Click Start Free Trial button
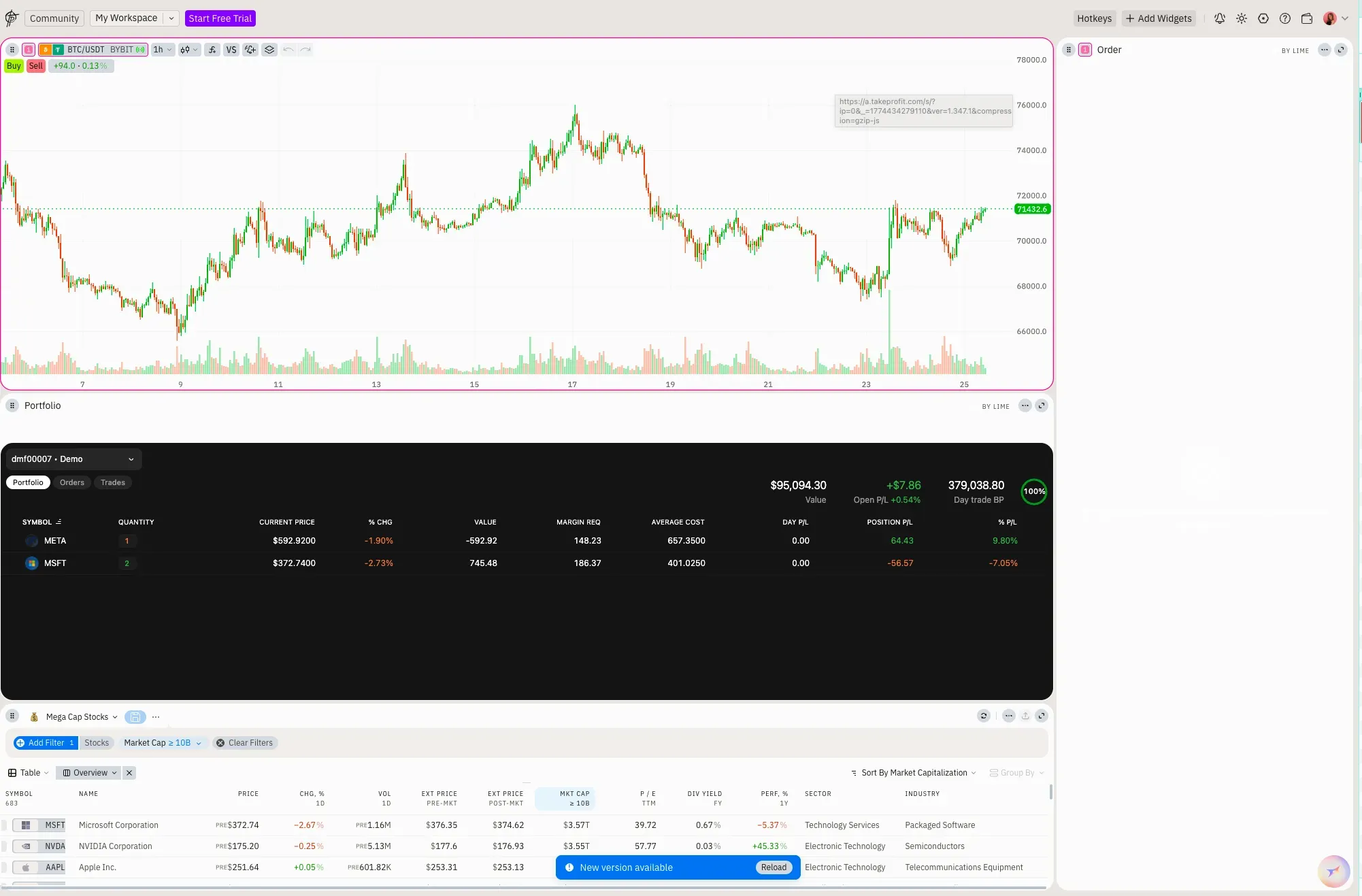This screenshot has height=896, width=1362. (220, 18)
